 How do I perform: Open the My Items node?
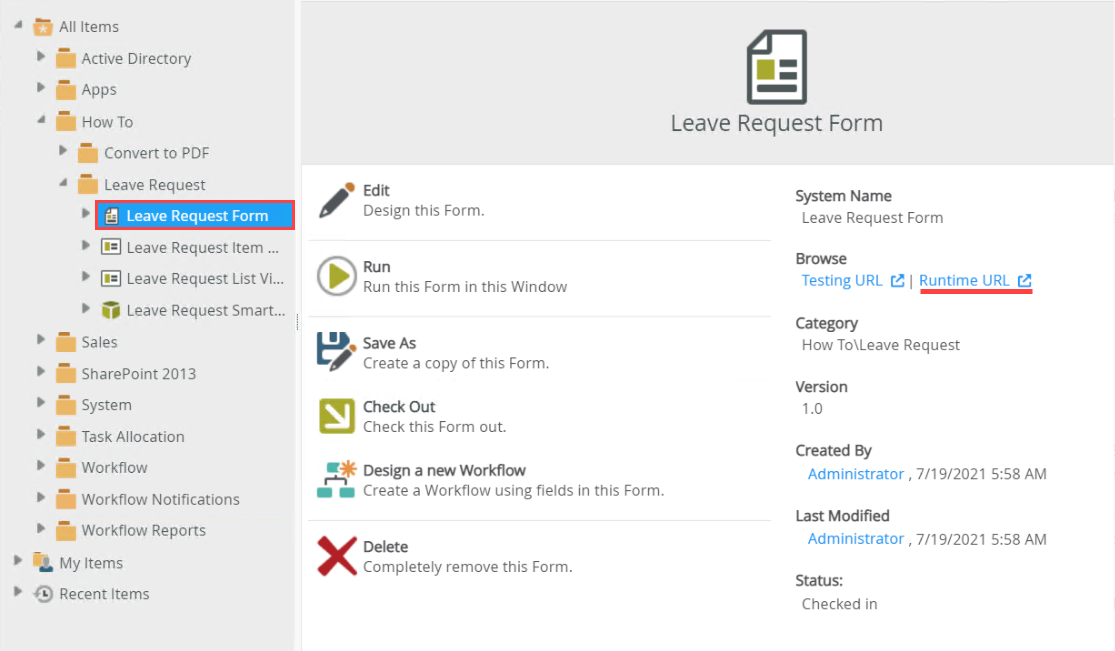point(90,563)
